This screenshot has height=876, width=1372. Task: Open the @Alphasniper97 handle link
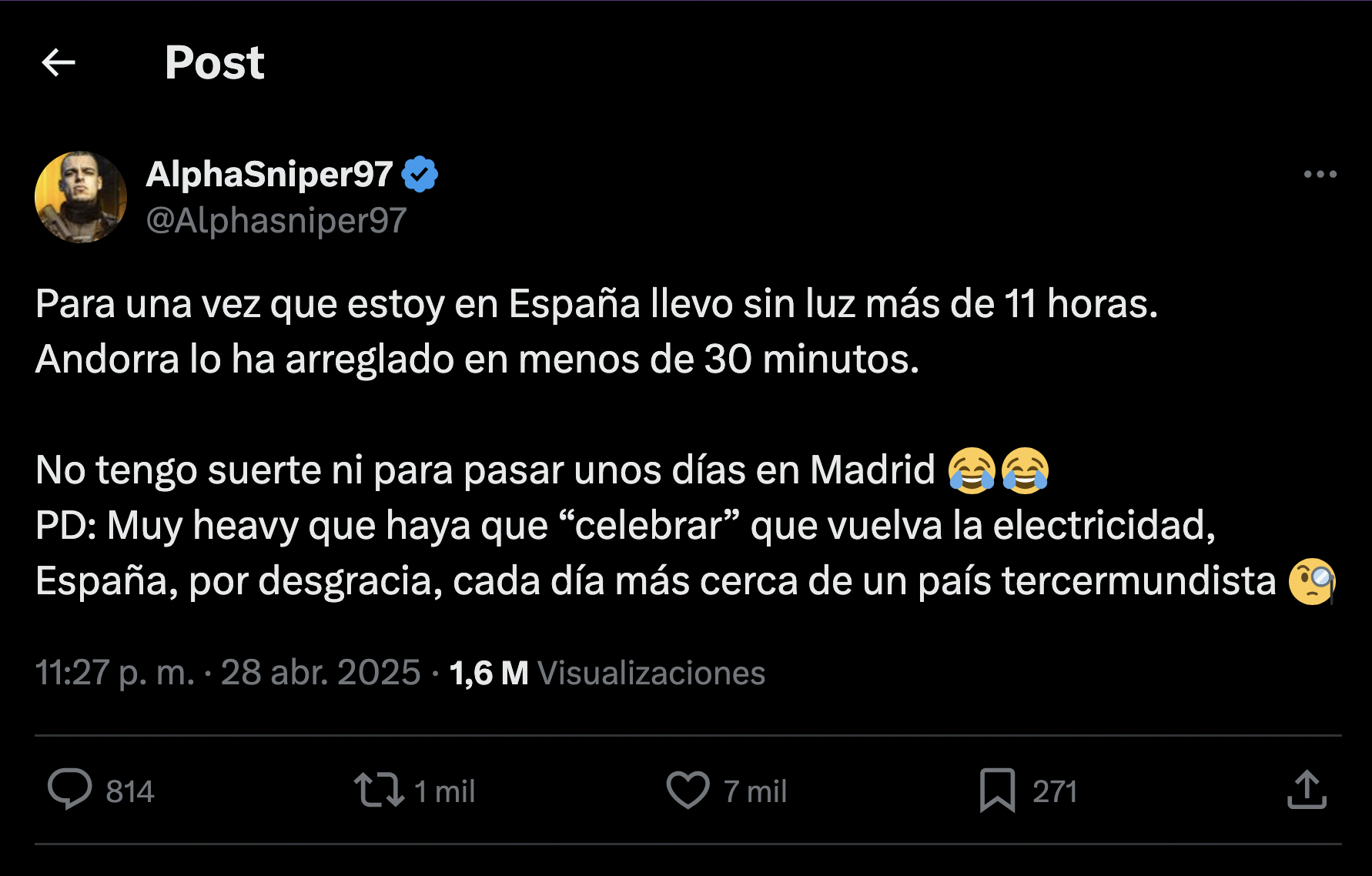tap(276, 221)
